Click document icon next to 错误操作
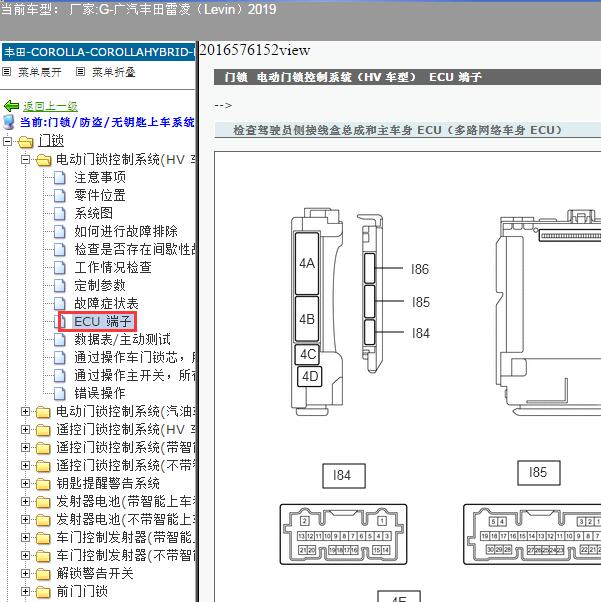Image resolution: width=601 pixels, height=602 pixels. tap(60, 394)
